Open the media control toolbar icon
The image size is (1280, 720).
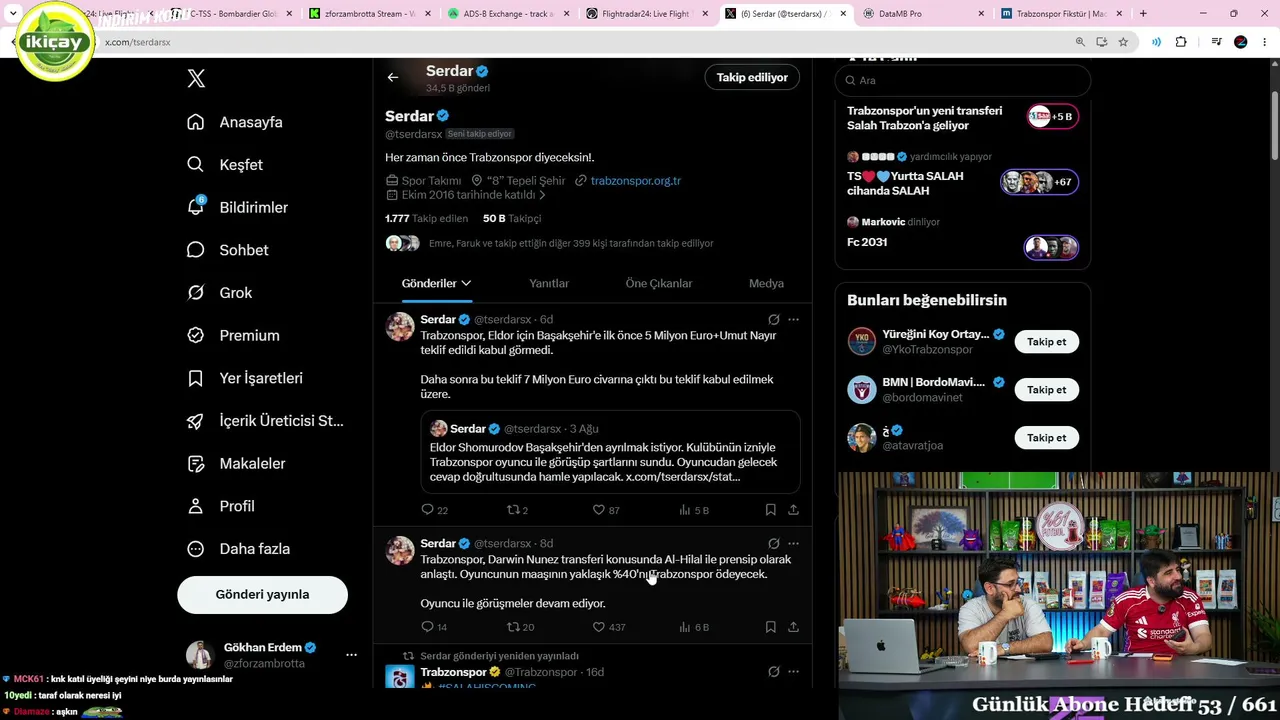click(x=1216, y=42)
